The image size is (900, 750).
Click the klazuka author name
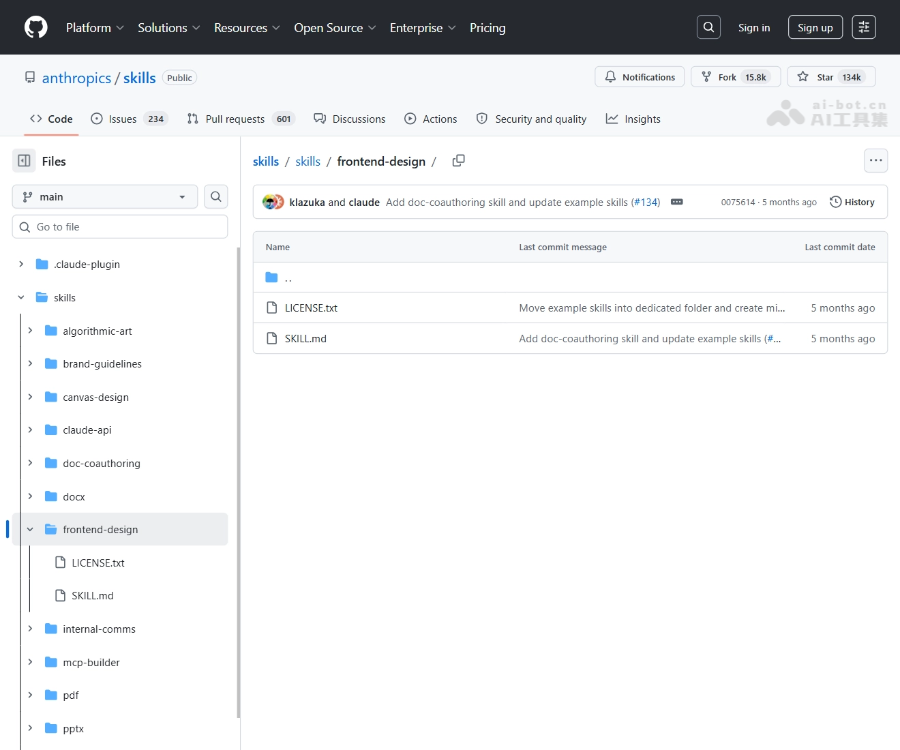point(307,202)
